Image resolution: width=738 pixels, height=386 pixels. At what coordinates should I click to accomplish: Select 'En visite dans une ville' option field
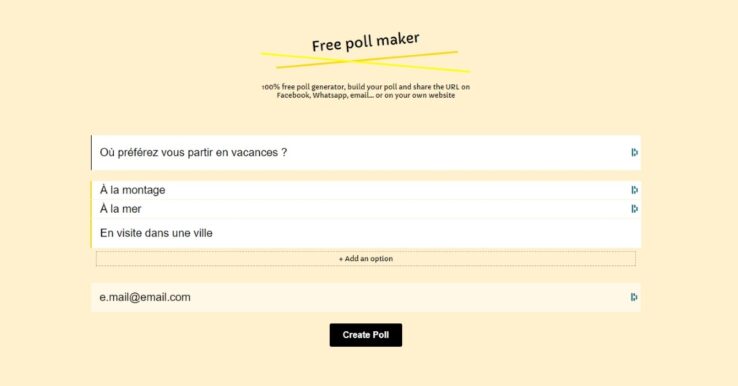coord(366,233)
